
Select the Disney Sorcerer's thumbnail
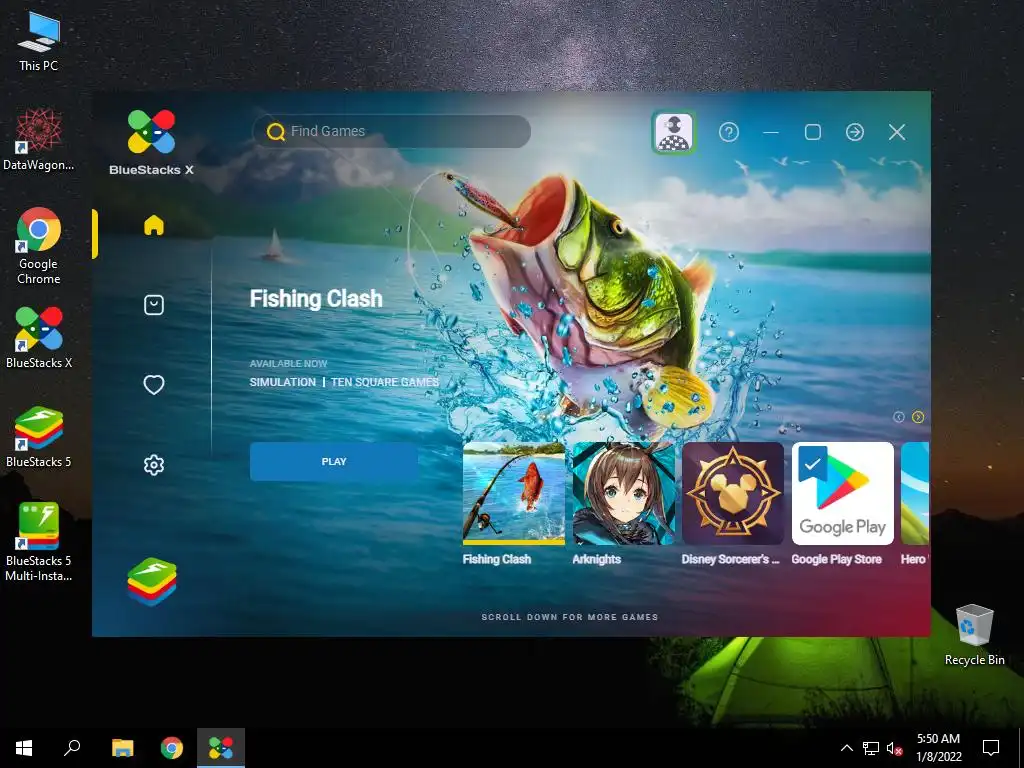pyautogui.click(x=733, y=494)
